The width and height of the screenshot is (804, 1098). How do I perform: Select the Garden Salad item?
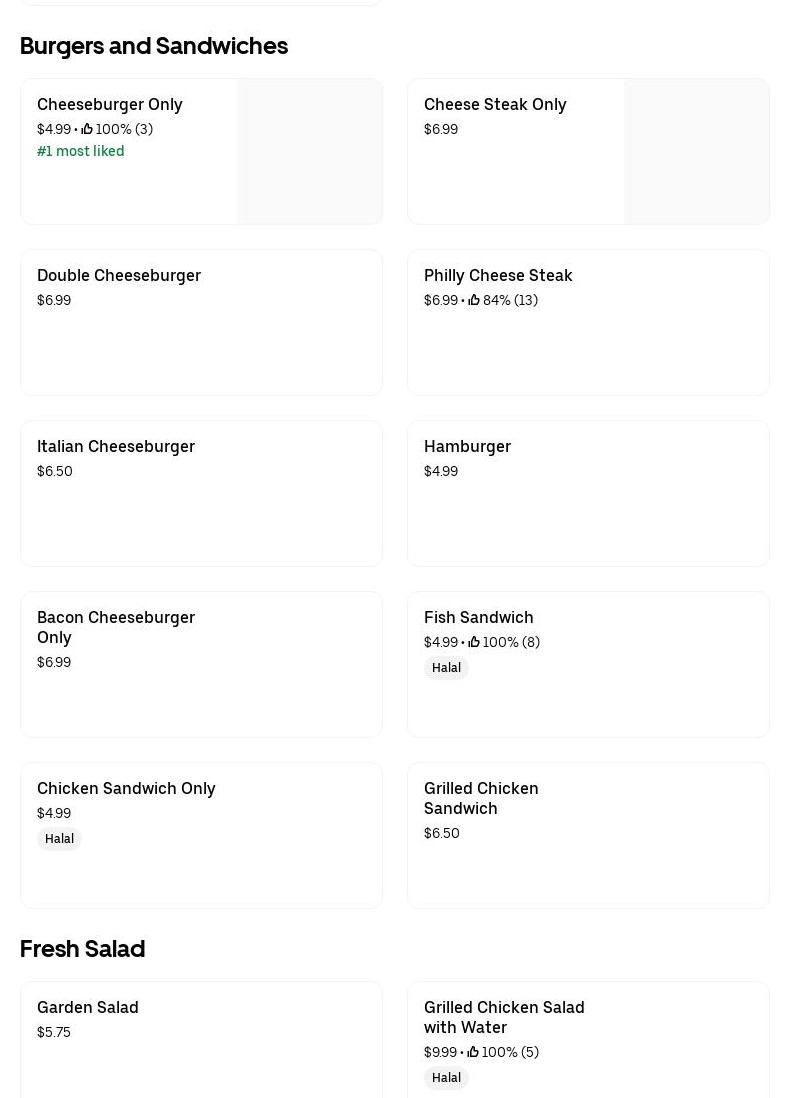pos(88,1007)
